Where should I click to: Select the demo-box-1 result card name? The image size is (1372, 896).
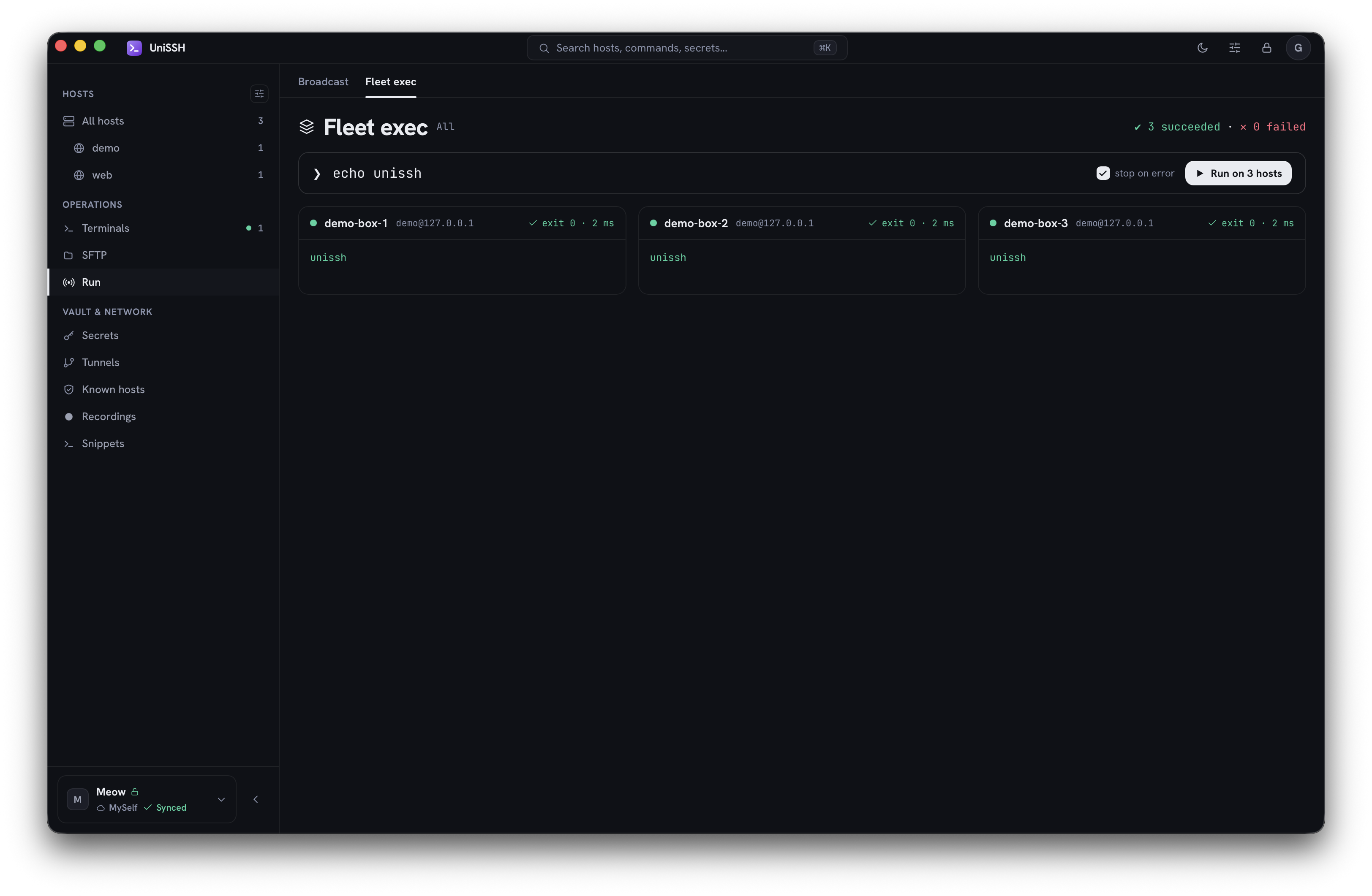tap(356, 223)
